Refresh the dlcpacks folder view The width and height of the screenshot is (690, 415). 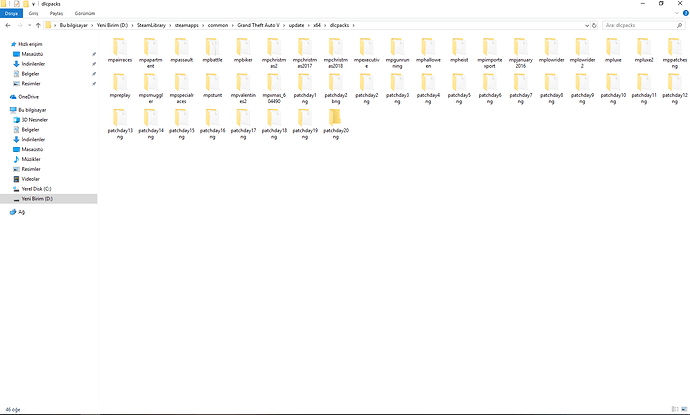[x=594, y=26]
